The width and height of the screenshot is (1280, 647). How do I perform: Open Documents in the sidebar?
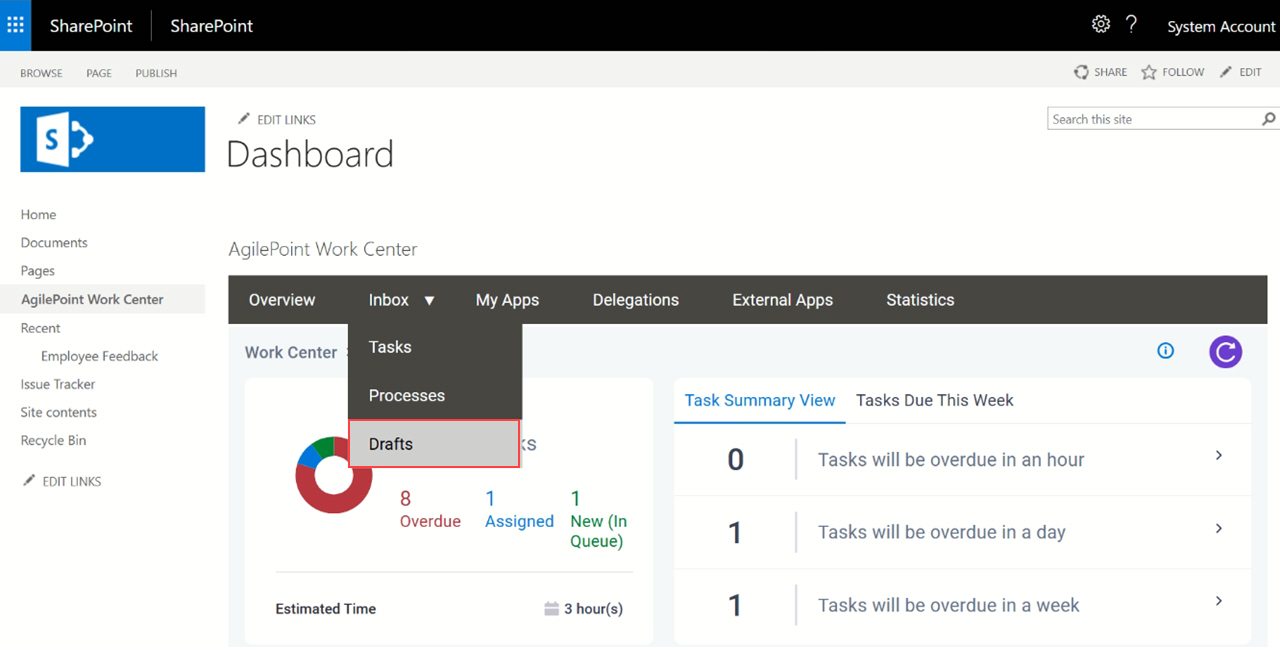tap(54, 242)
